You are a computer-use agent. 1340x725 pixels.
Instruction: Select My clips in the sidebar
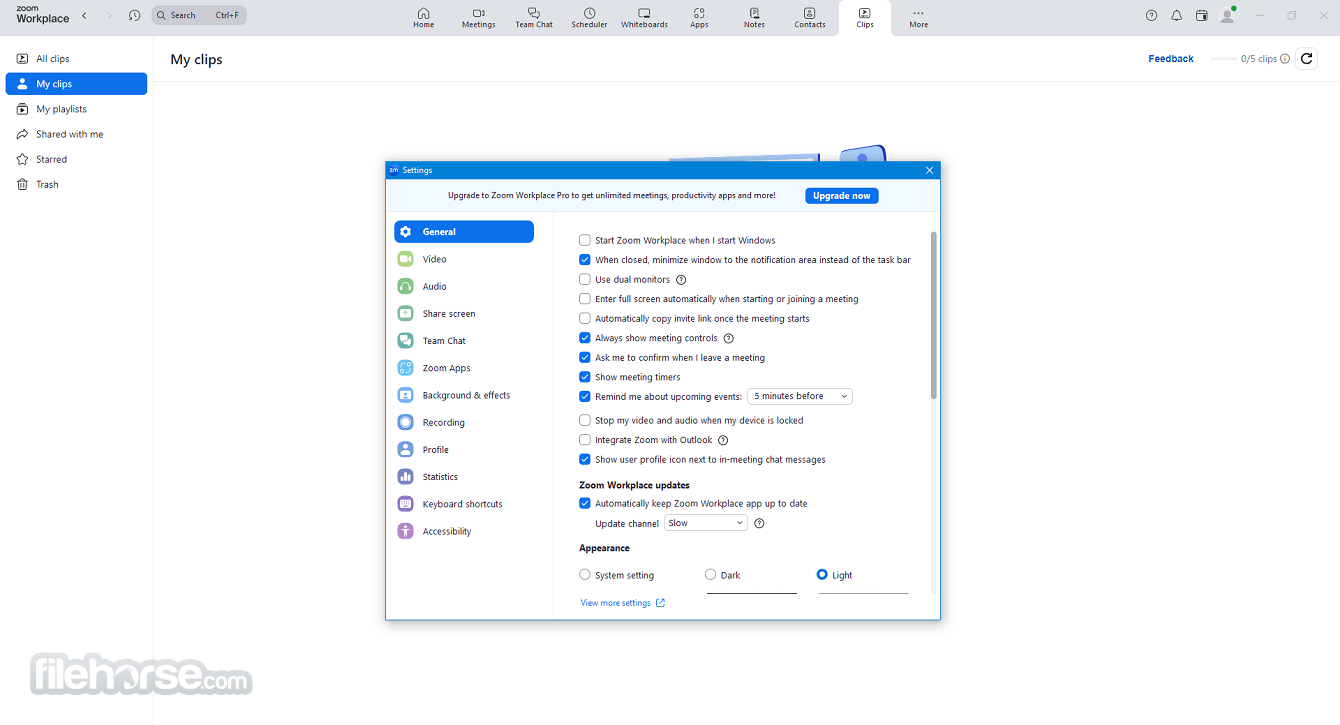(76, 84)
